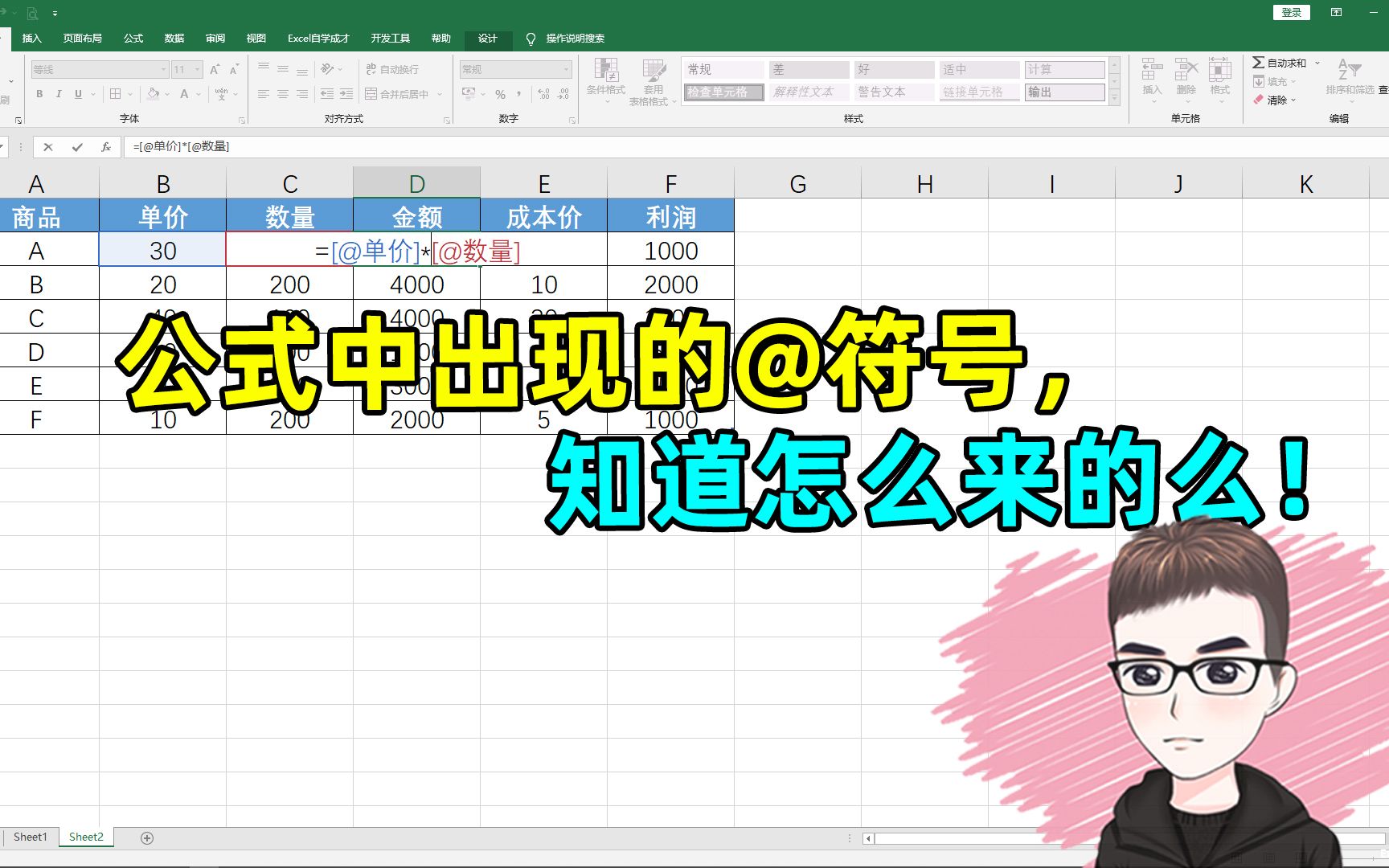Apply the 好 cell style
Image resolution: width=1389 pixels, height=868 pixels.
pyautogui.click(x=894, y=70)
